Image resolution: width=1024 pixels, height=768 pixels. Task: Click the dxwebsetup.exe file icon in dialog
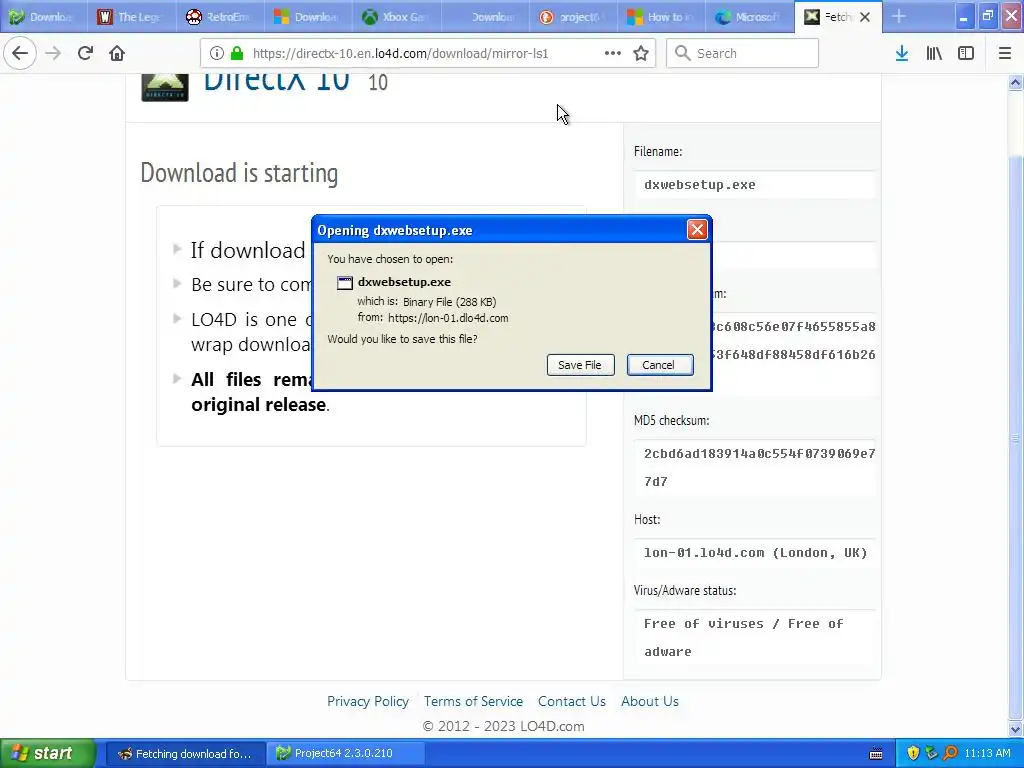(344, 283)
